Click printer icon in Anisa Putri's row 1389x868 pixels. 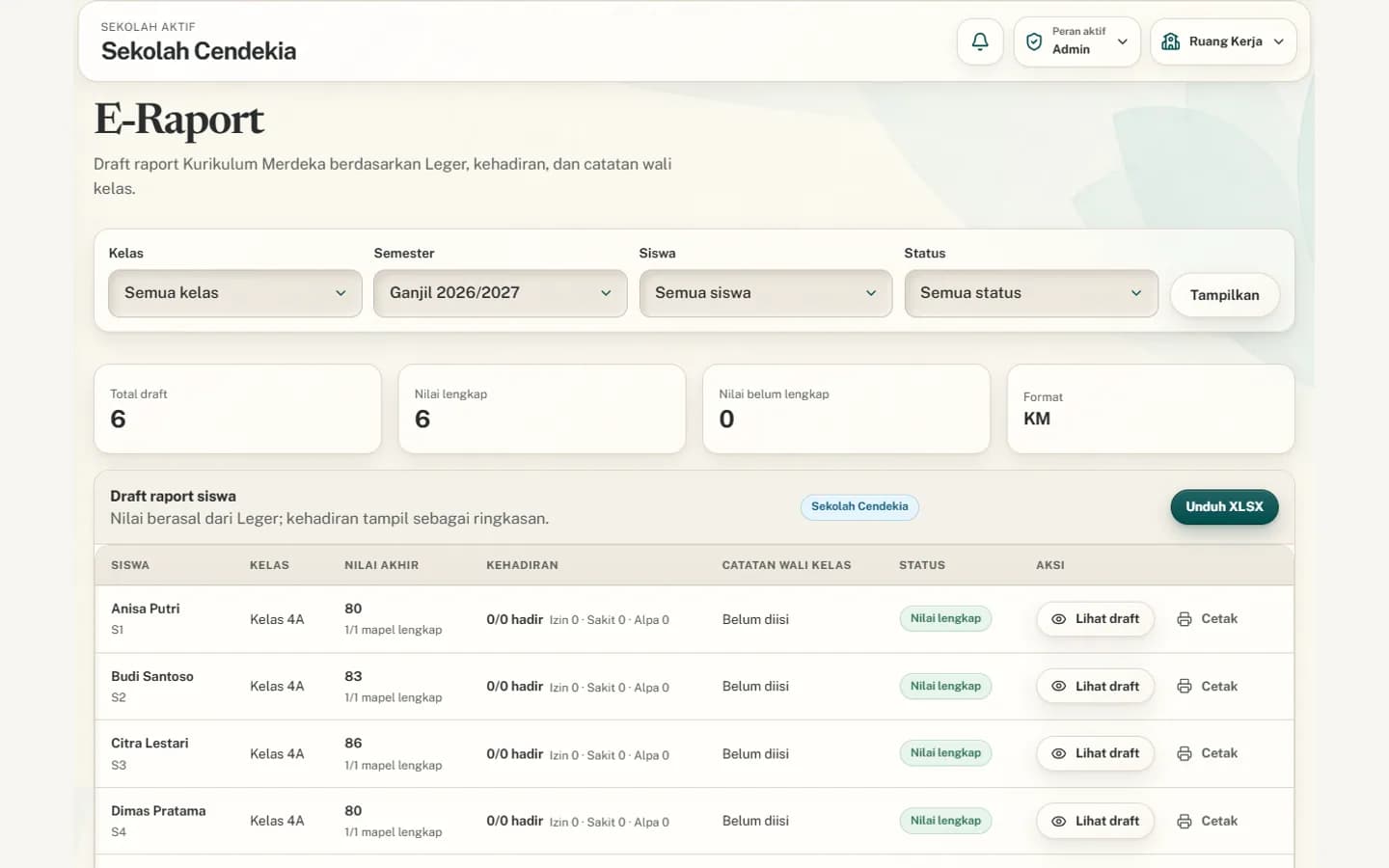[1185, 619]
